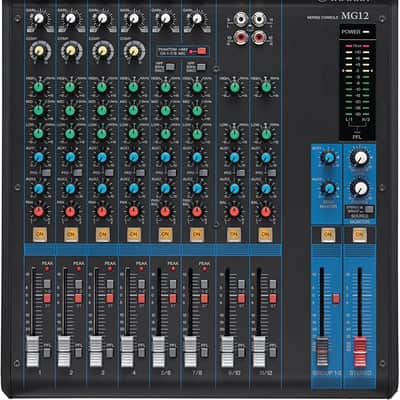
Task: Click the channel 1 HIGH EQ knob
Action: pos(39,88)
